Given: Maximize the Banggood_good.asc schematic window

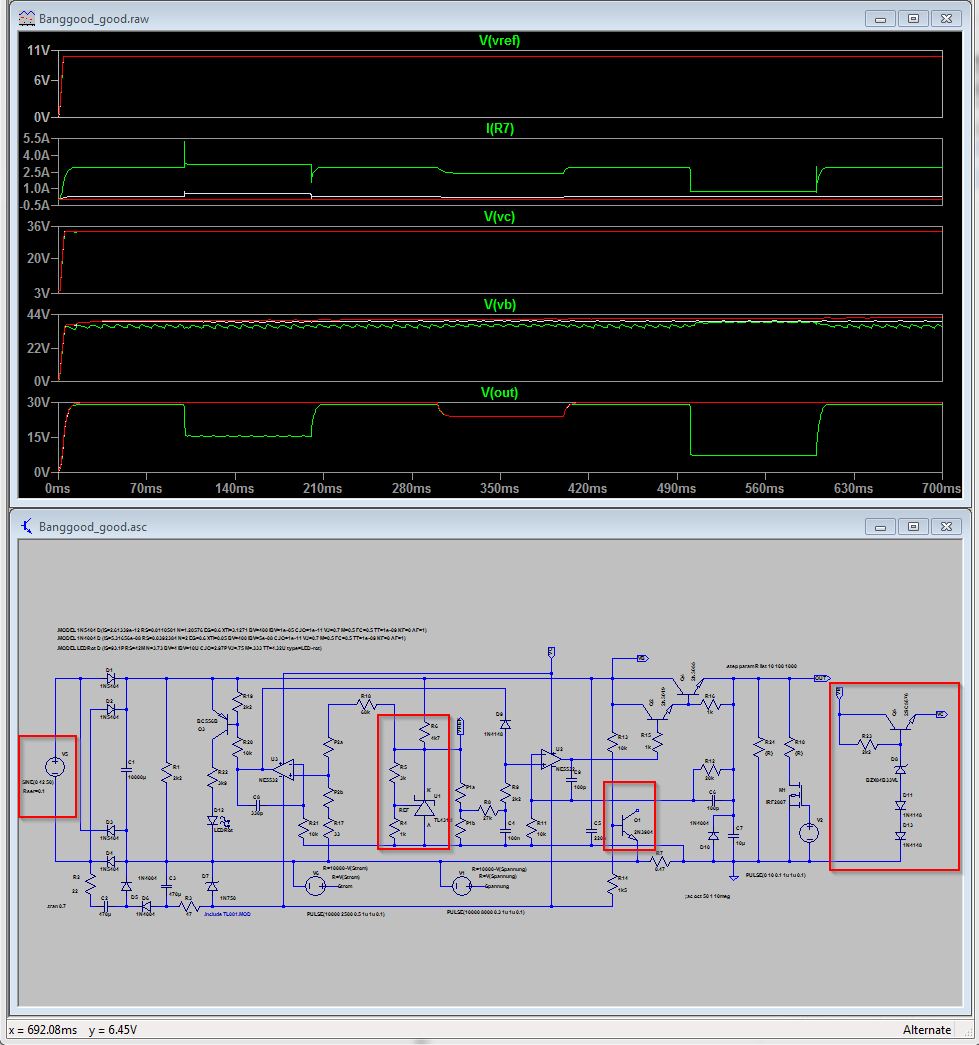Looking at the screenshot, I should [x=913, y=526].
